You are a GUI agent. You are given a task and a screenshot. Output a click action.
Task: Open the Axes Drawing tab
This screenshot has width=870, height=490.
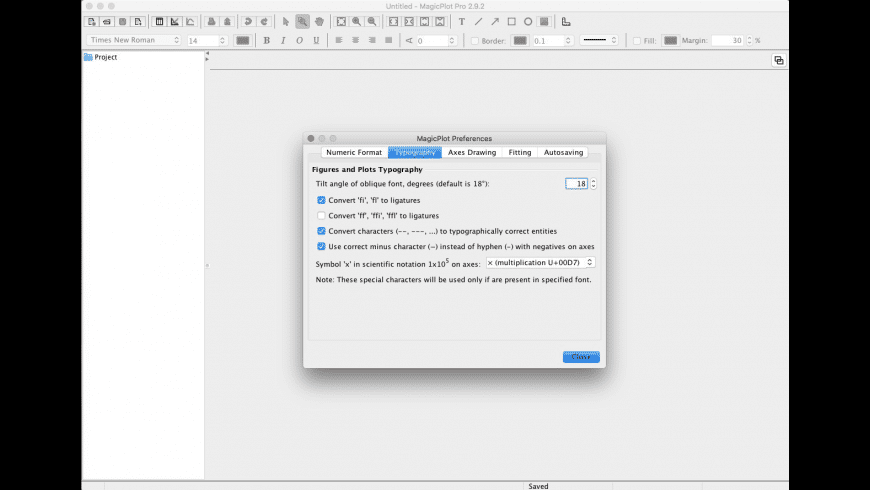tap(471, 152)
